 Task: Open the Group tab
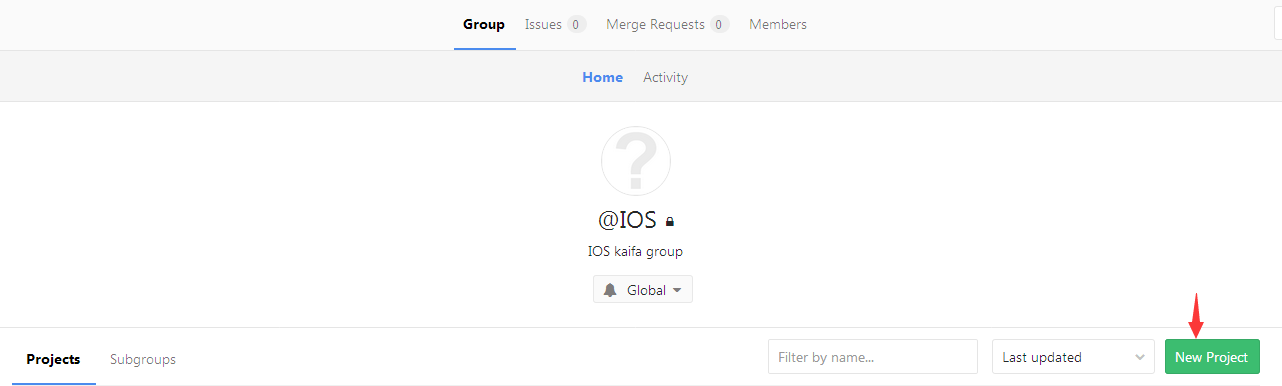(484, 25)
